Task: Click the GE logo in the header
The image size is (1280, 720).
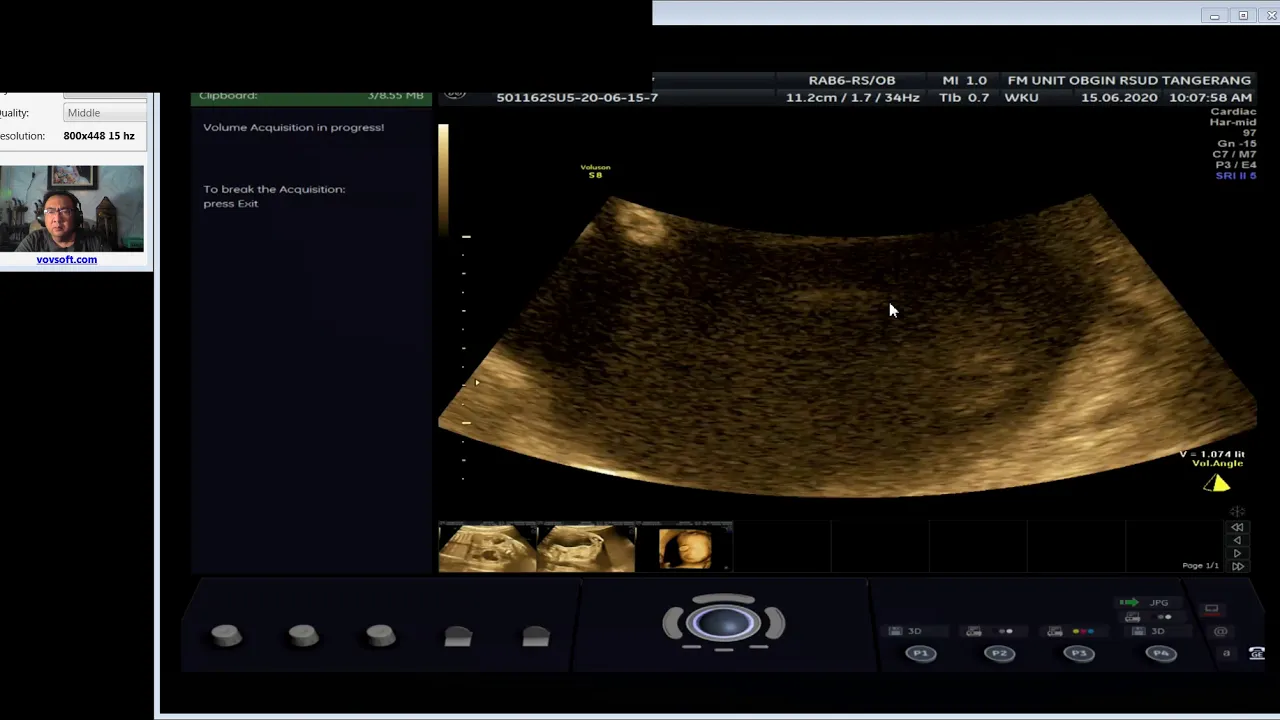Action: [455, 92]
